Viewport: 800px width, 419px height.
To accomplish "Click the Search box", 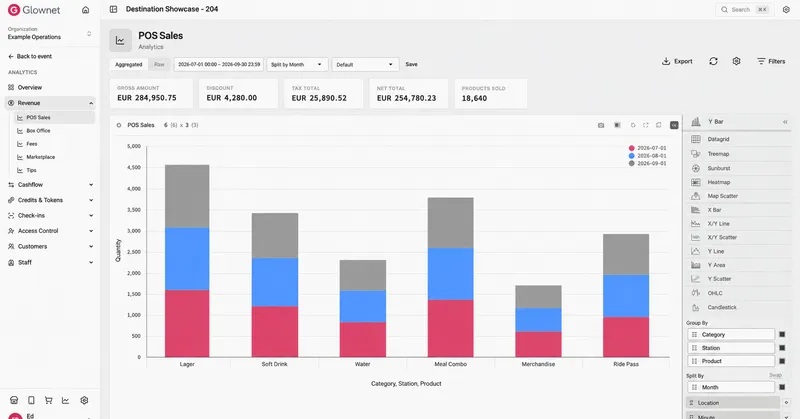I will click(x=743, y=10).
